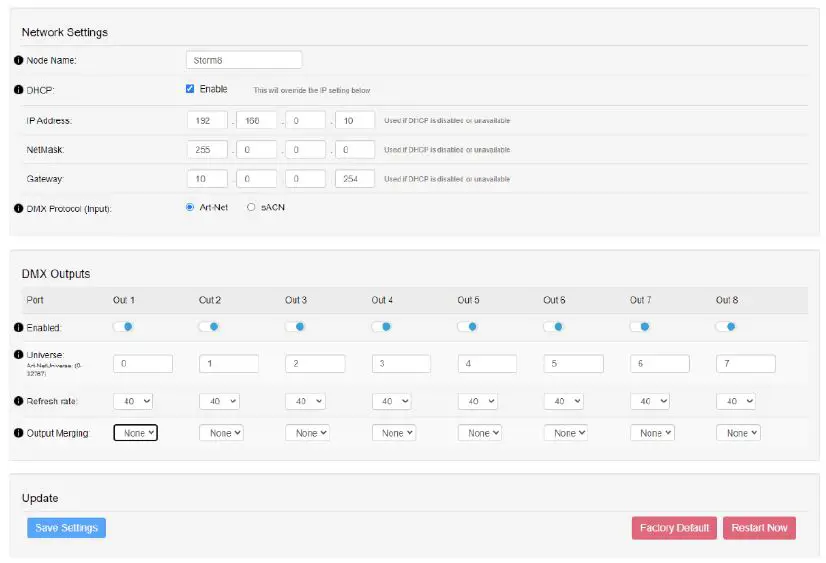Open the Refresh rate dropdown for Out 2

tap(219, 401)
